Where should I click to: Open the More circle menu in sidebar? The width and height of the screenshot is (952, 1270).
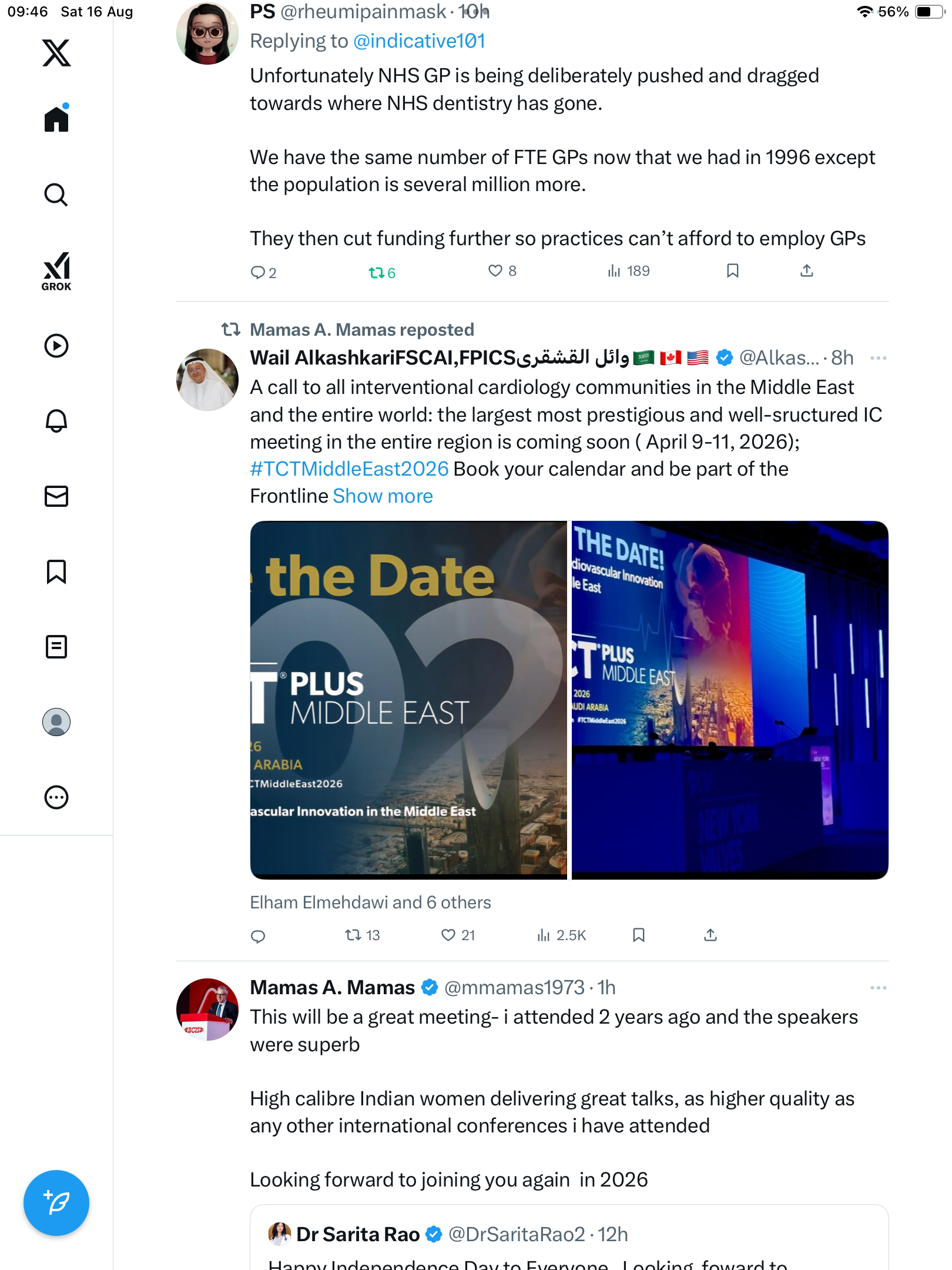56,797
